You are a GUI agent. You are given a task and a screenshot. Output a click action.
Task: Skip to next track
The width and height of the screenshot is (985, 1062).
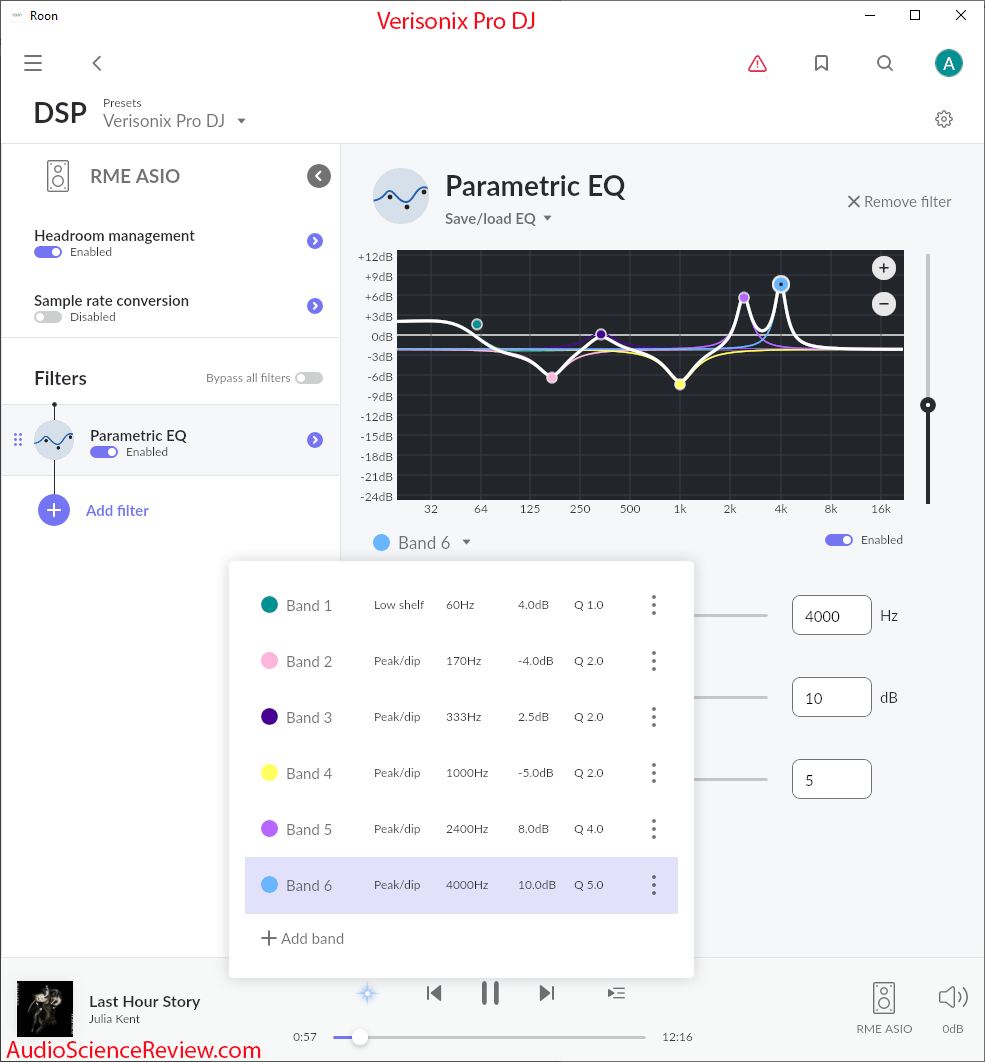(547, 994)
